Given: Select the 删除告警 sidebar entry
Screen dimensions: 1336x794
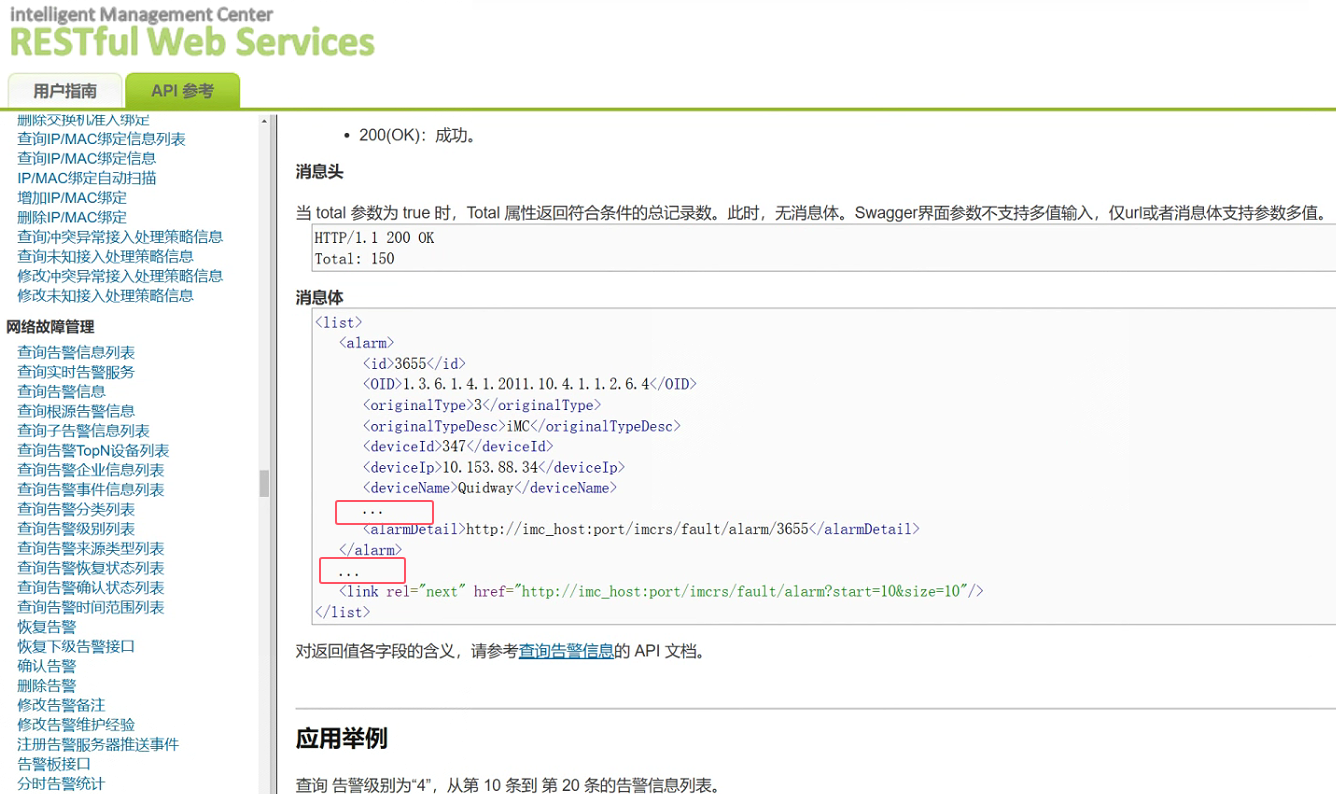Looking at the screenshot, I should point(47,686).
